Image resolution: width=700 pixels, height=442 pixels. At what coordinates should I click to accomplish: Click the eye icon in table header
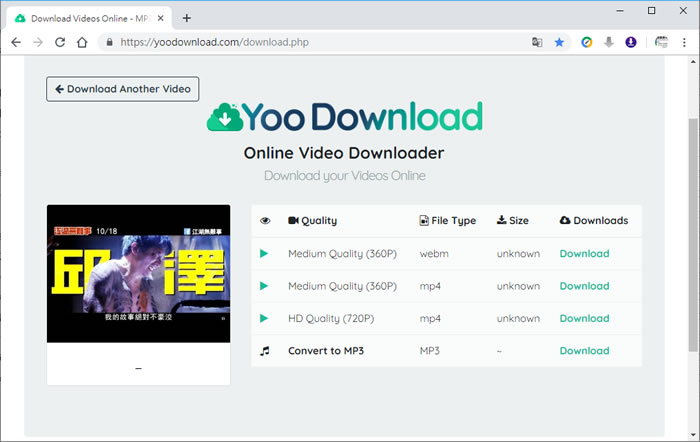pyautogui.click(x=265, y=221)
